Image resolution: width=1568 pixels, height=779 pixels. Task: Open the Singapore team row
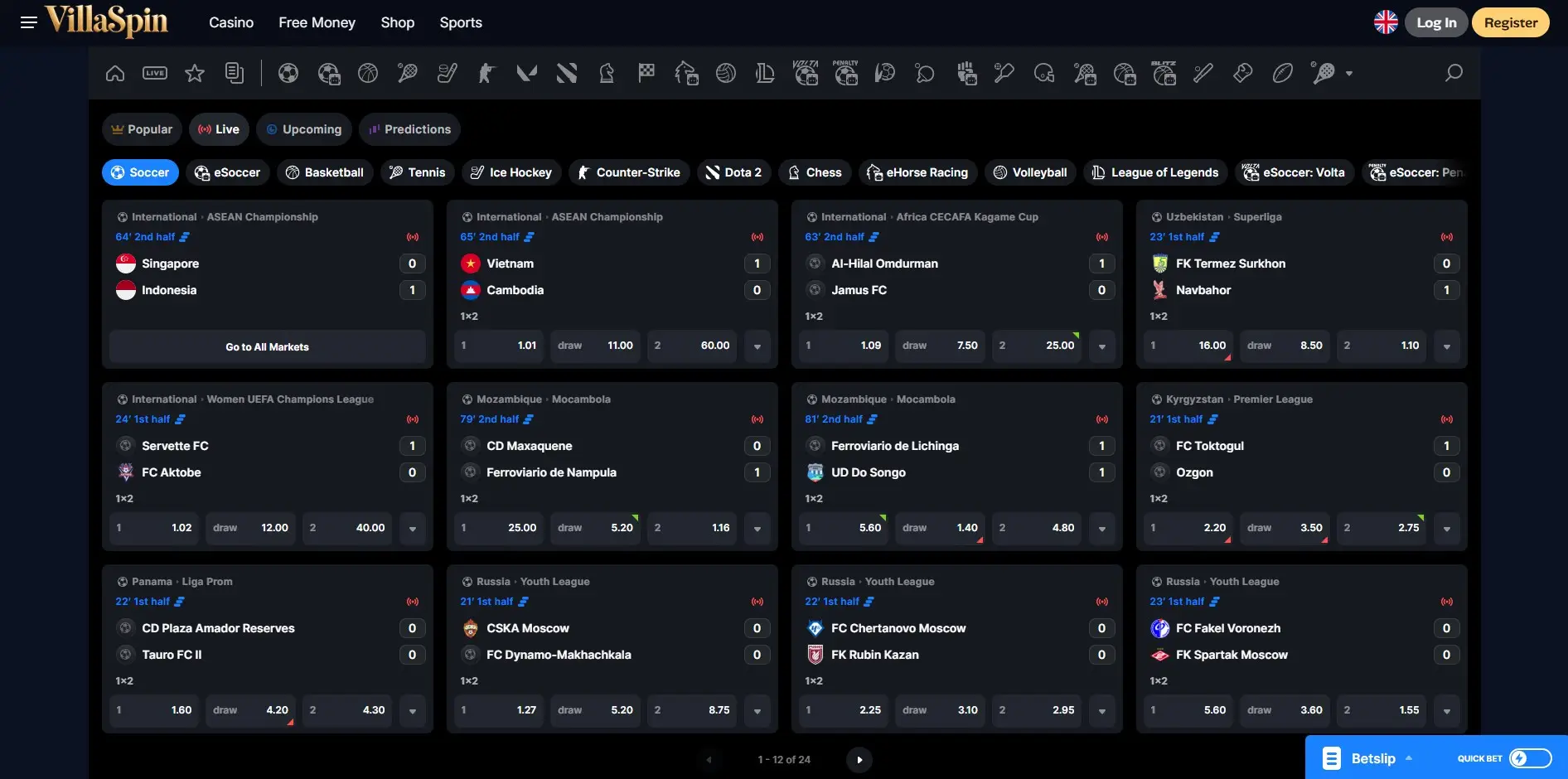point(271,264)
